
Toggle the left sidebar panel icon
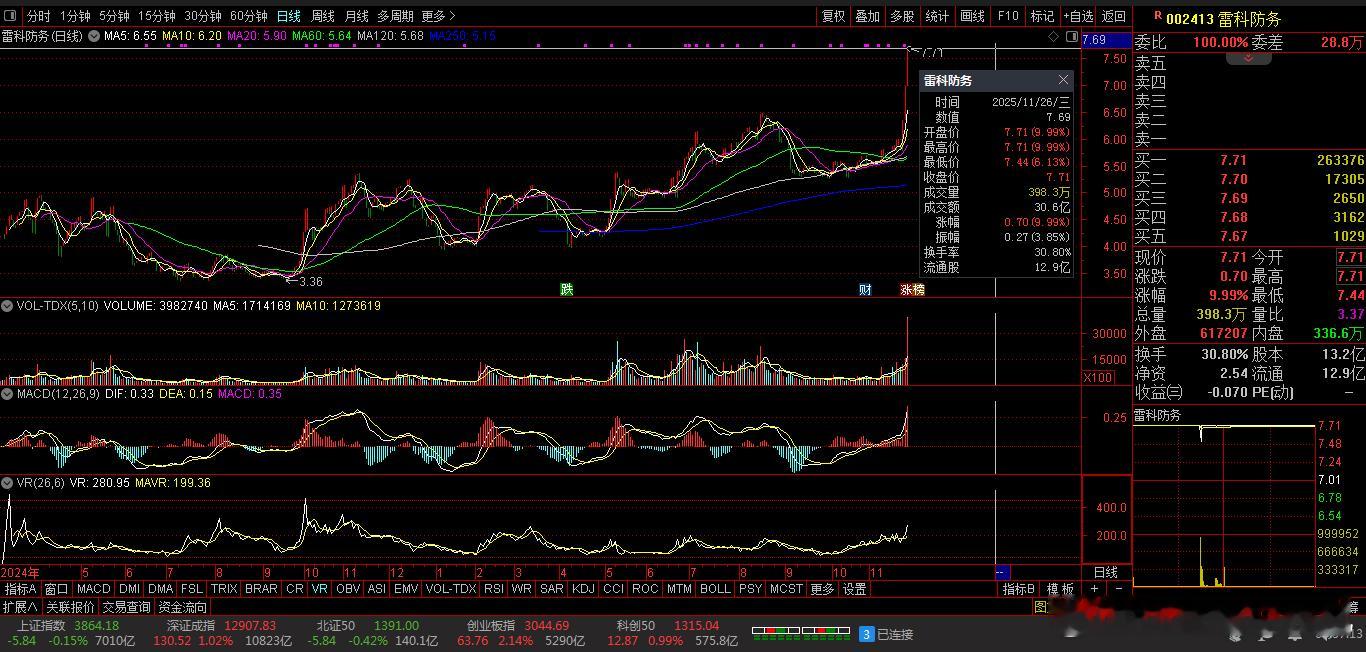pyautogui.click(x=11, y=16)
